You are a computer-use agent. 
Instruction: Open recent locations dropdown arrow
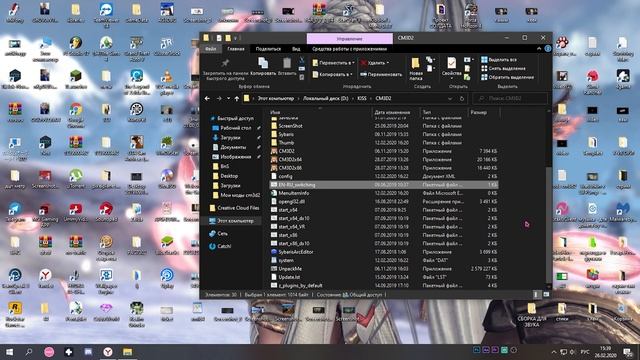[228, 98]
